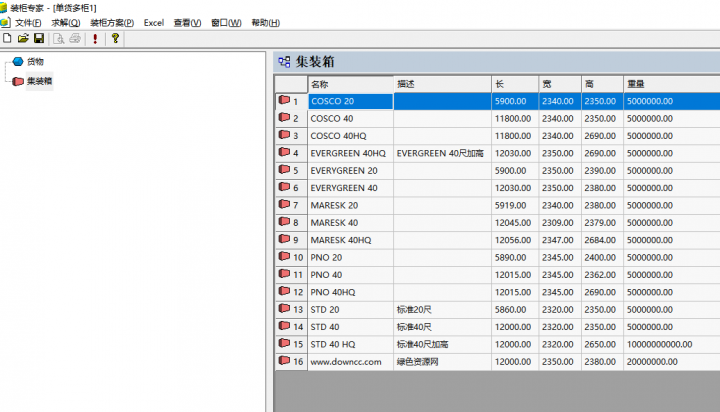Click the New document toolbar icon
720x412 pixels.
tap(7, 38)
